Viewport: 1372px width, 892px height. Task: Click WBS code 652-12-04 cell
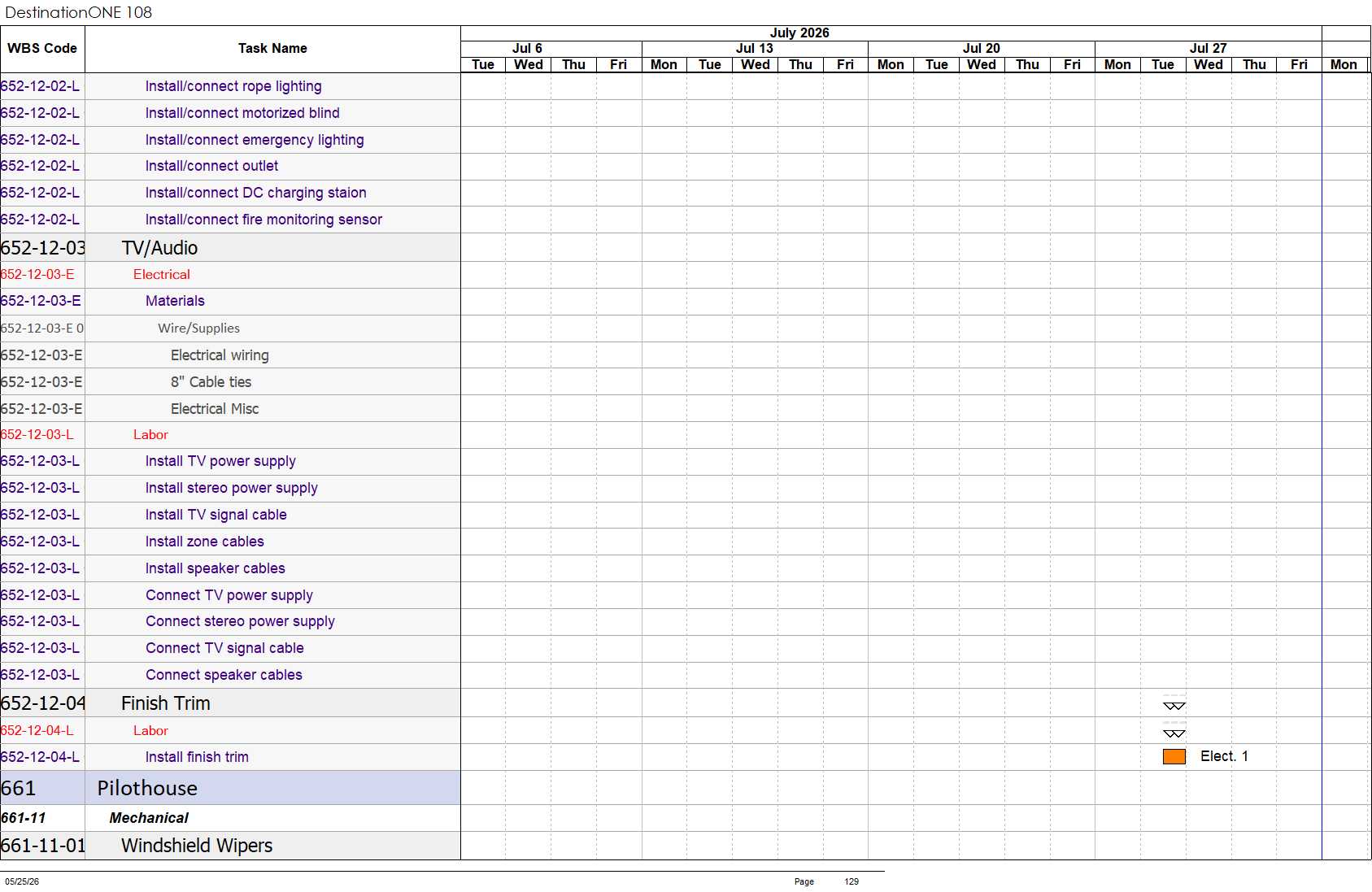(42, 703)
